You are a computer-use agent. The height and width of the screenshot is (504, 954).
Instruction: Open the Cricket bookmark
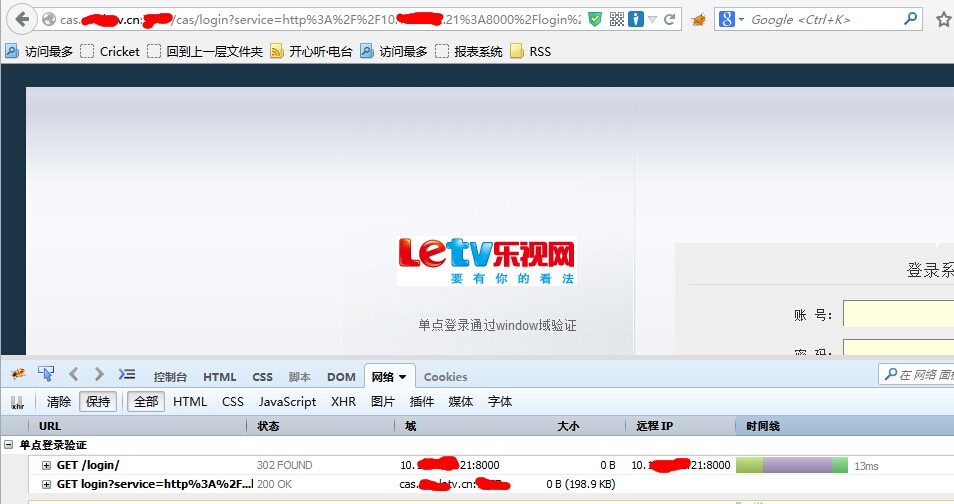pos(110,52)
